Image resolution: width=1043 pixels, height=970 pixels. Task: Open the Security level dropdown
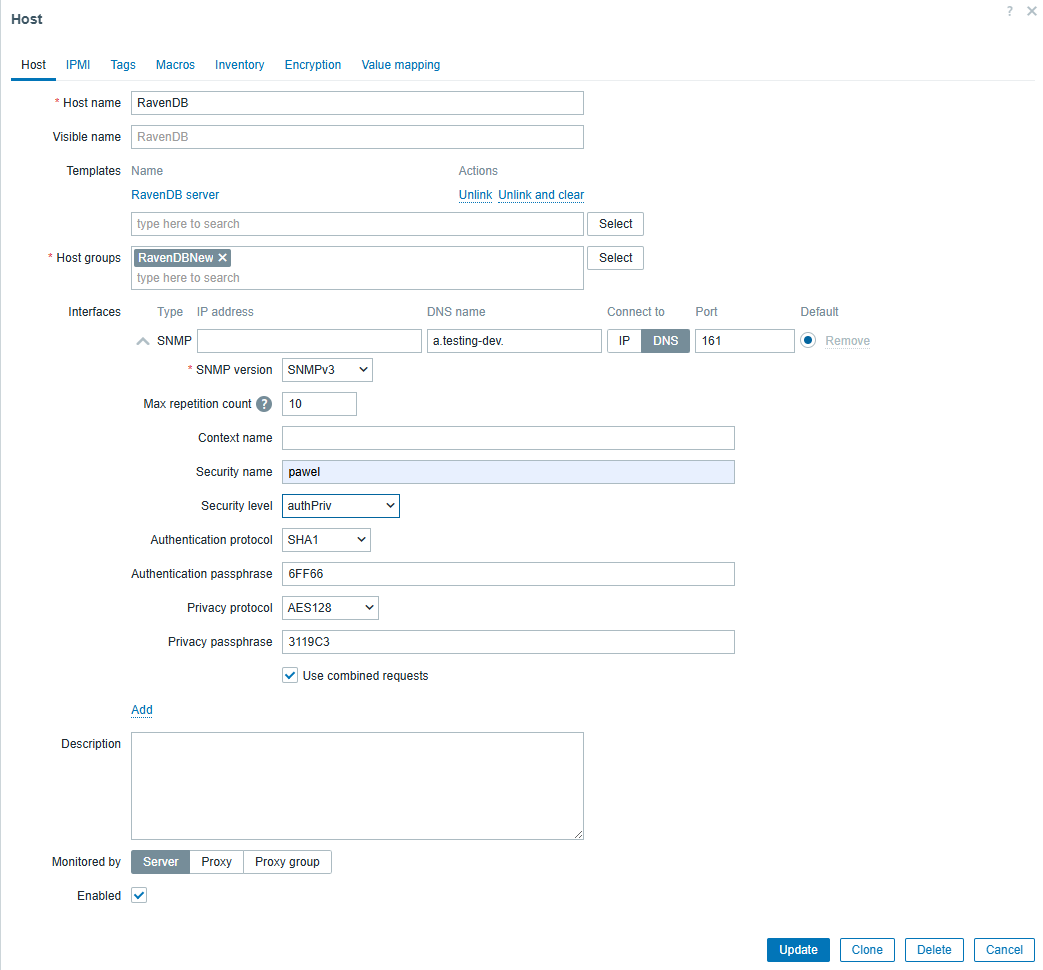click(340, 506)
